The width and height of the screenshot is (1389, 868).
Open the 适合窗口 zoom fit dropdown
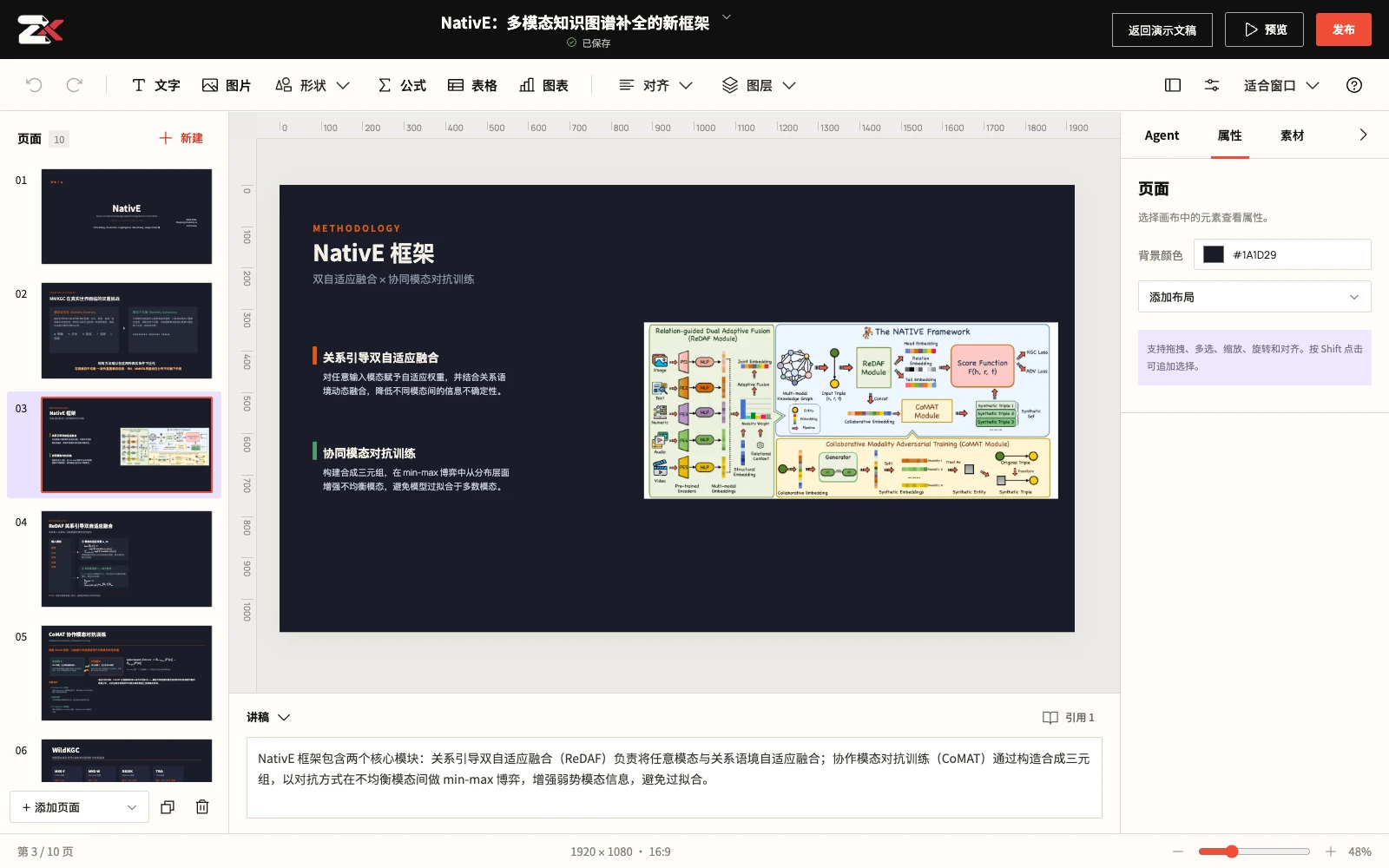1281,85
